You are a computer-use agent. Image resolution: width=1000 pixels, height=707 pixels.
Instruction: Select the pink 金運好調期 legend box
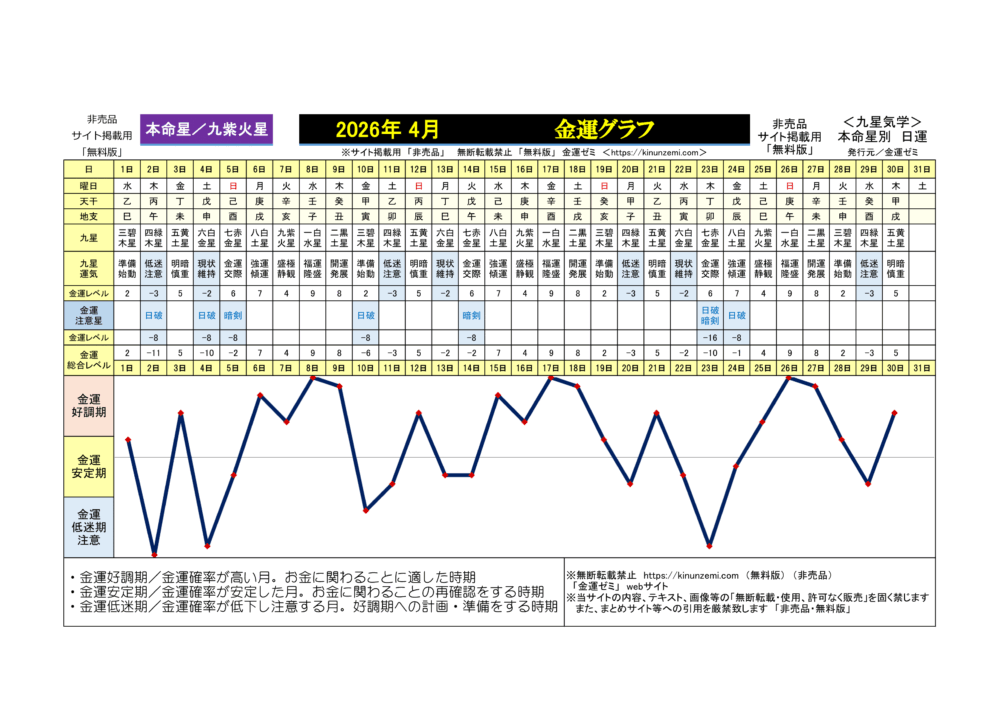point(89,410)
